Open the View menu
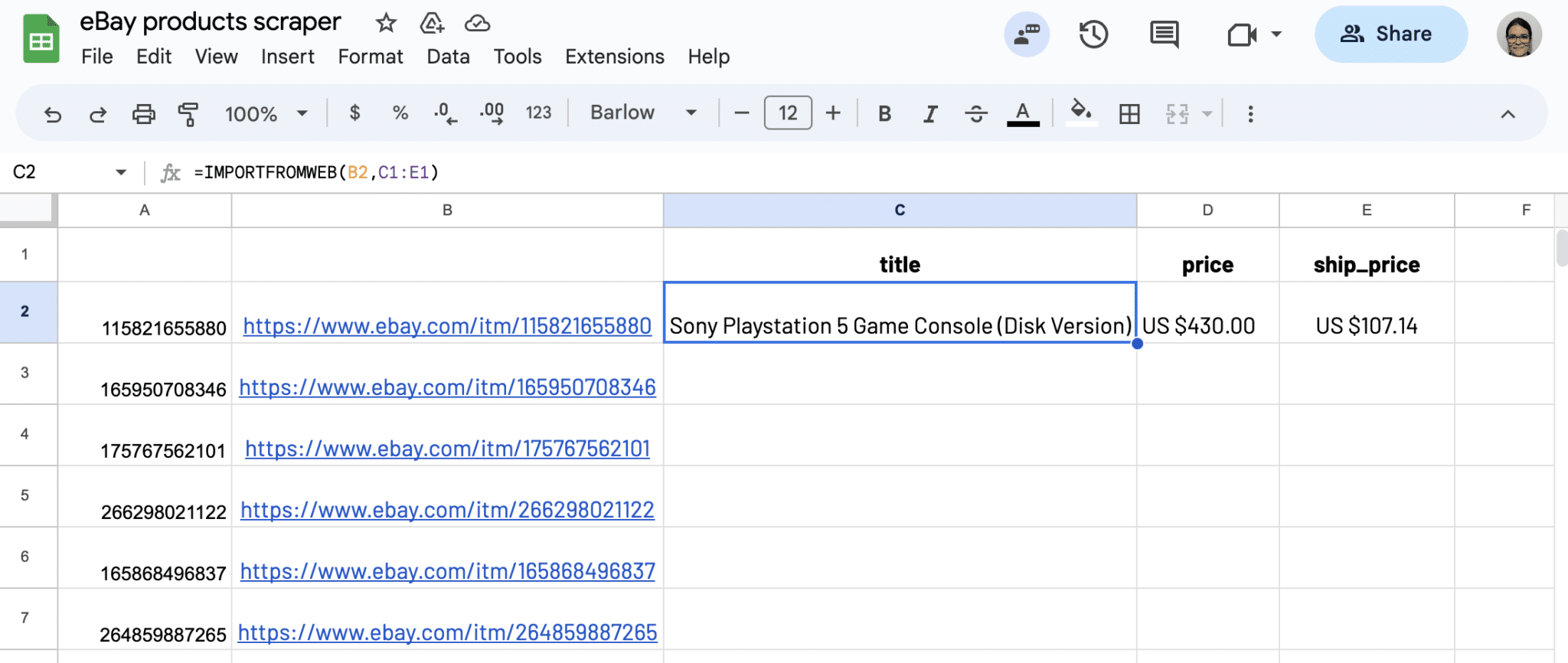The width and height of the screenshot is (1568, 663). click(x=217, y=57)
